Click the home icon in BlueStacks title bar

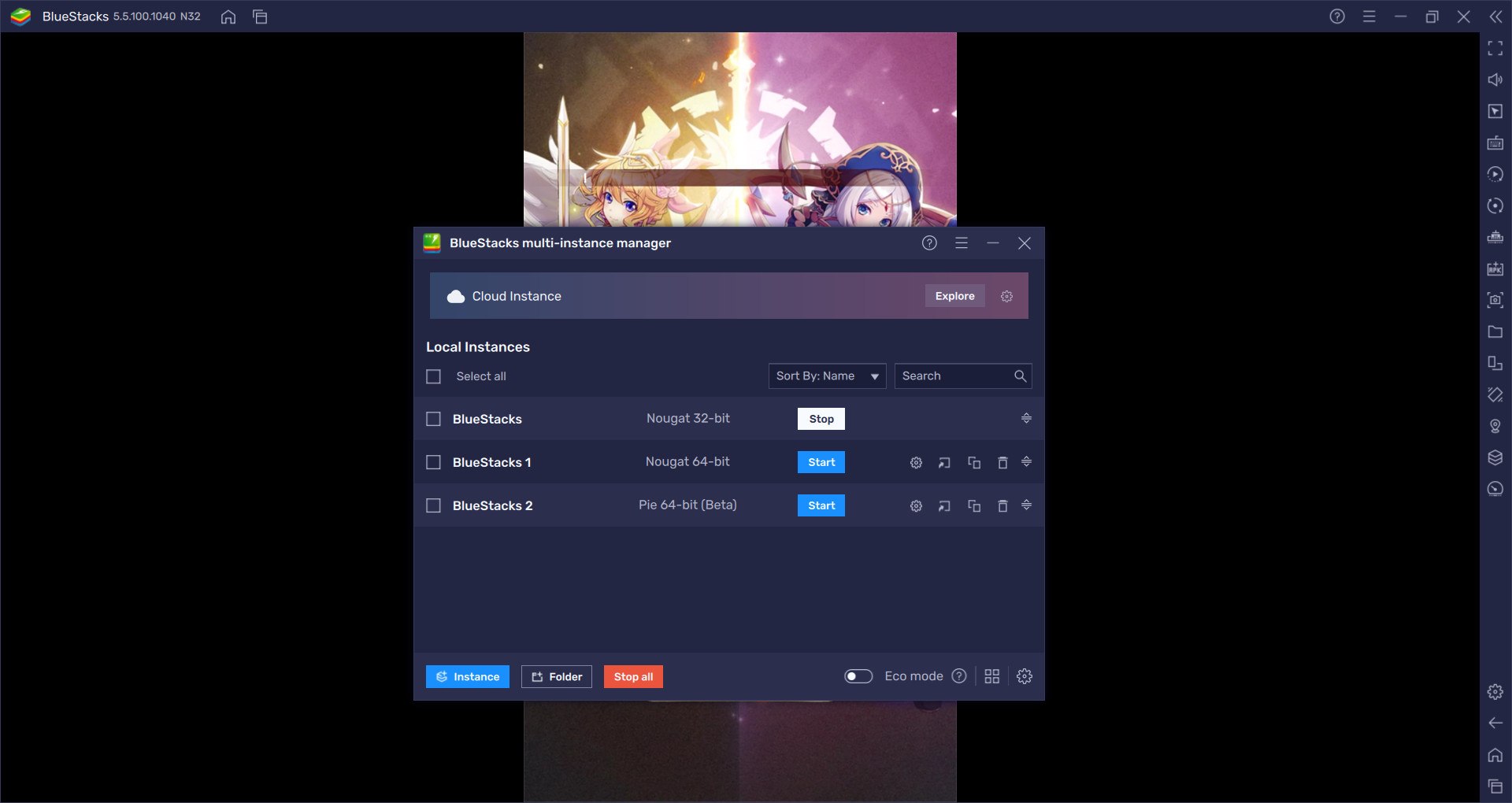tap(228, 17)
